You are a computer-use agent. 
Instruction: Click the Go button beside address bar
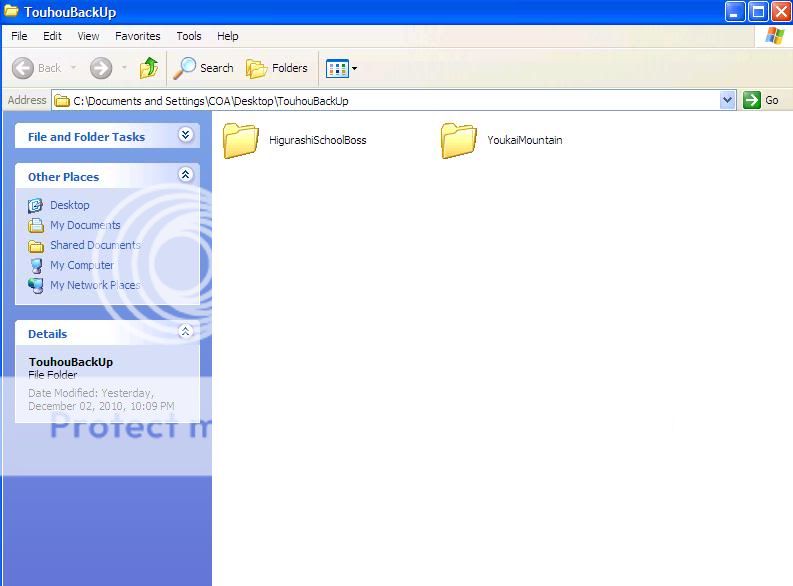point(762,100)
